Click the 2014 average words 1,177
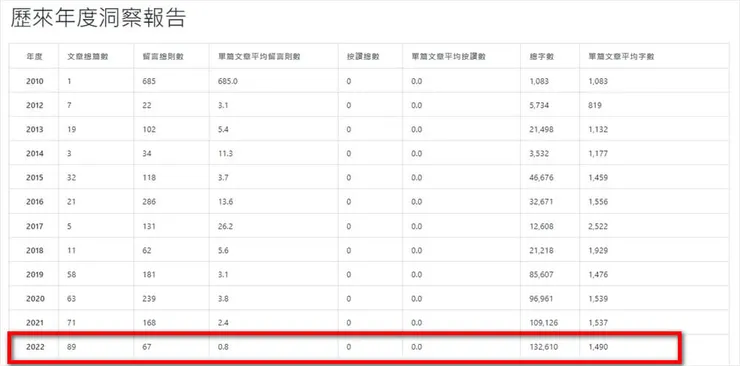This screenshot has width=740, height=366. pos(598,153)
